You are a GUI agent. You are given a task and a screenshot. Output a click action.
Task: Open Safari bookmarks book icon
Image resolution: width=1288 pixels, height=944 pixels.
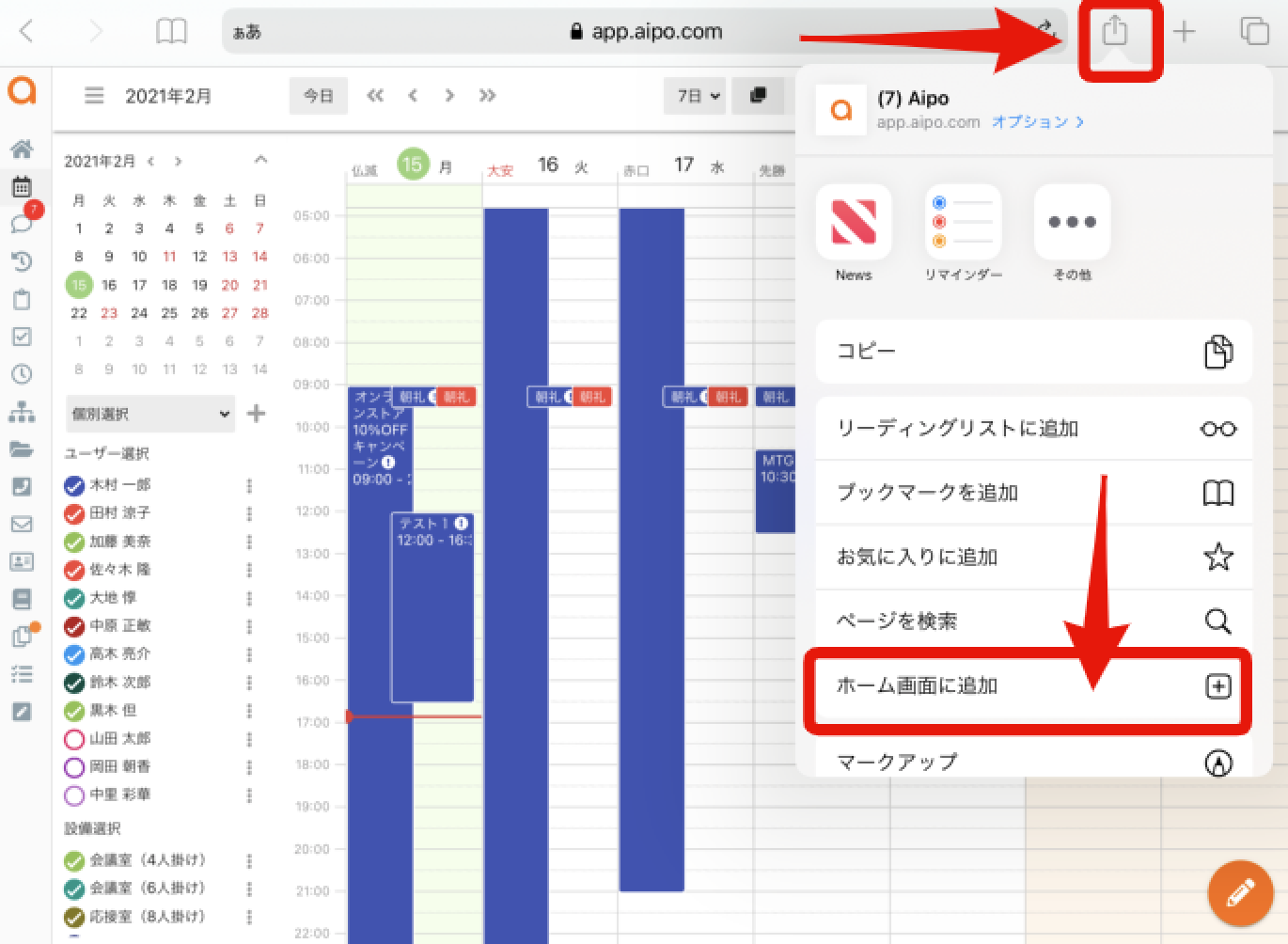171,31
